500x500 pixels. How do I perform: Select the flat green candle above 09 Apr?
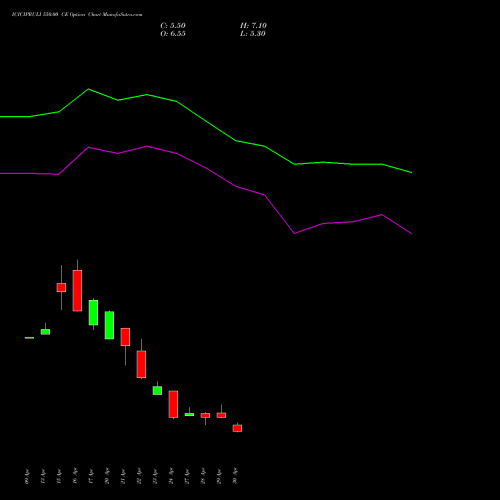(x=29, y=338)
